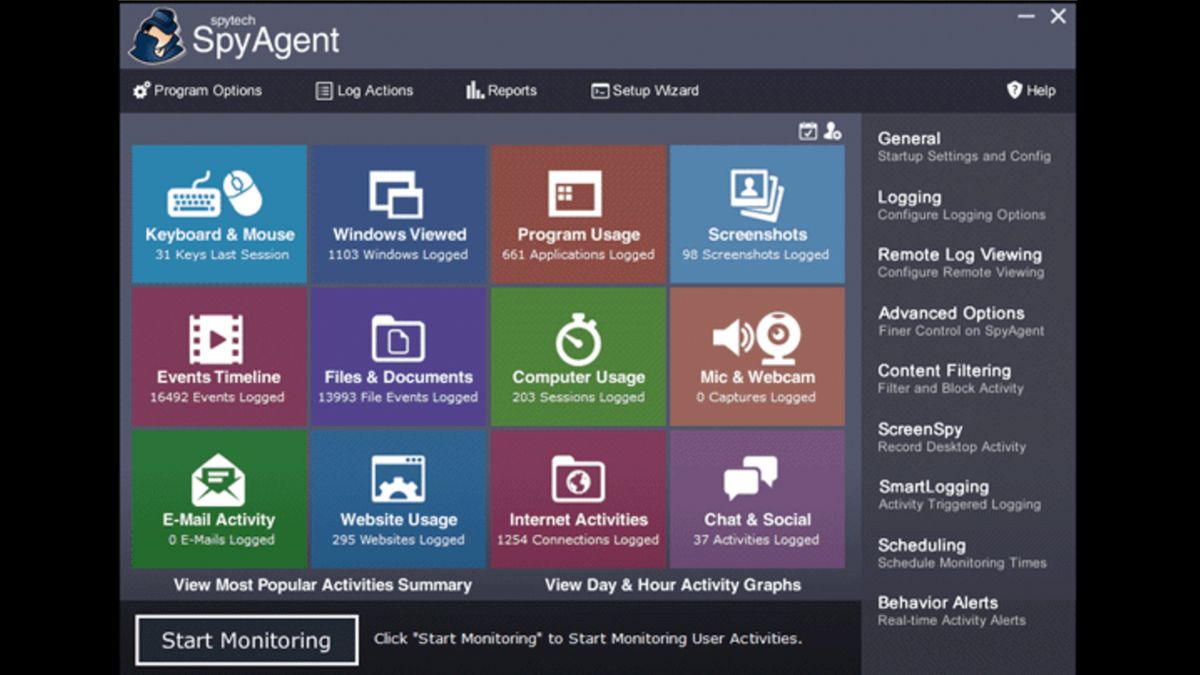Screen dimensions: 1200x675
Task: Open the Reports menu
Action: (x=501, y=90)
